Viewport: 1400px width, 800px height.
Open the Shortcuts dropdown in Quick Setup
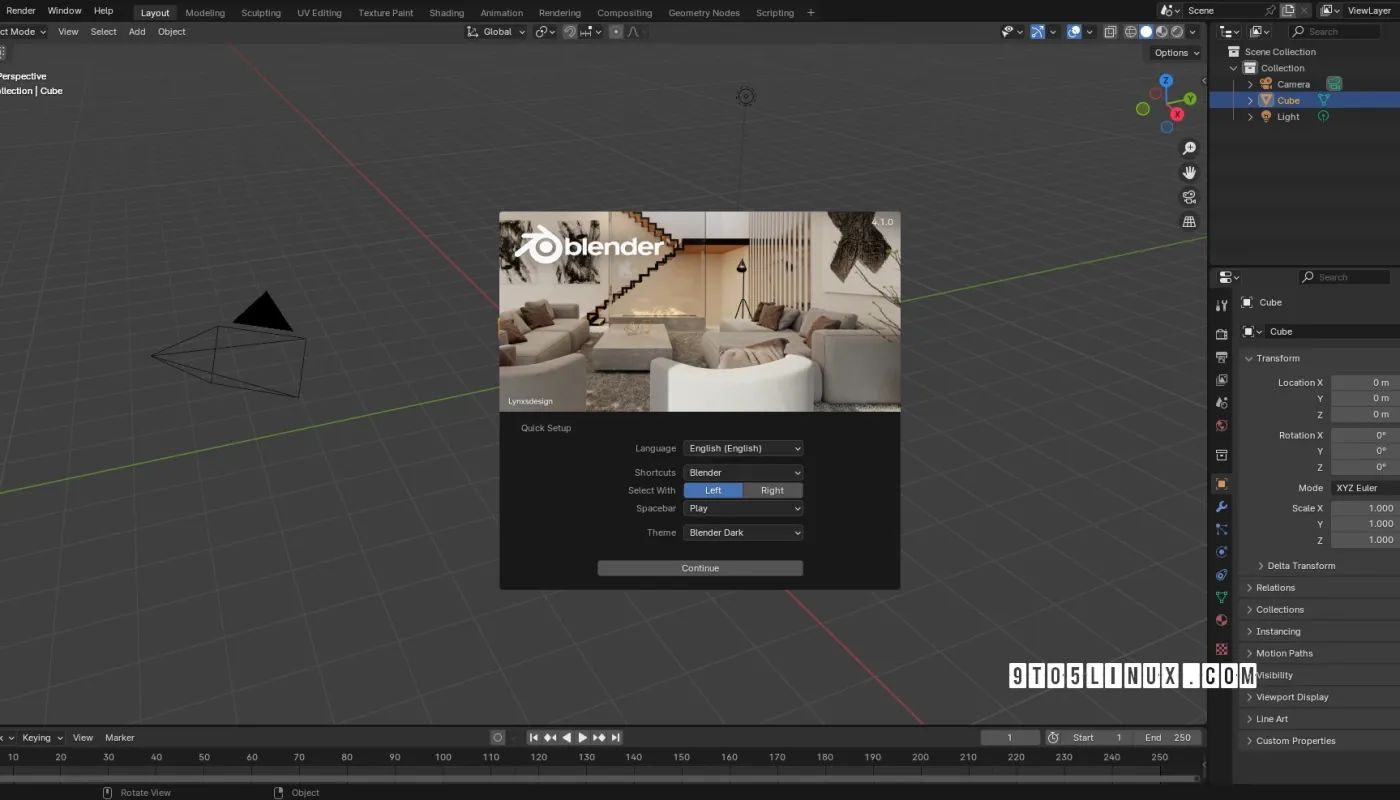(x=743, y=472)
